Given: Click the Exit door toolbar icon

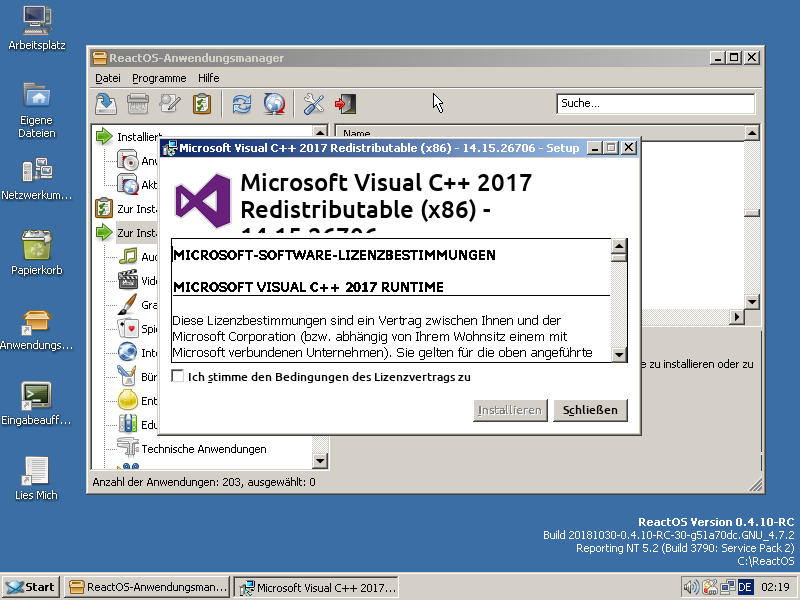Looking at the screenshot, I should pyautogui.click(x=346, y=104).
